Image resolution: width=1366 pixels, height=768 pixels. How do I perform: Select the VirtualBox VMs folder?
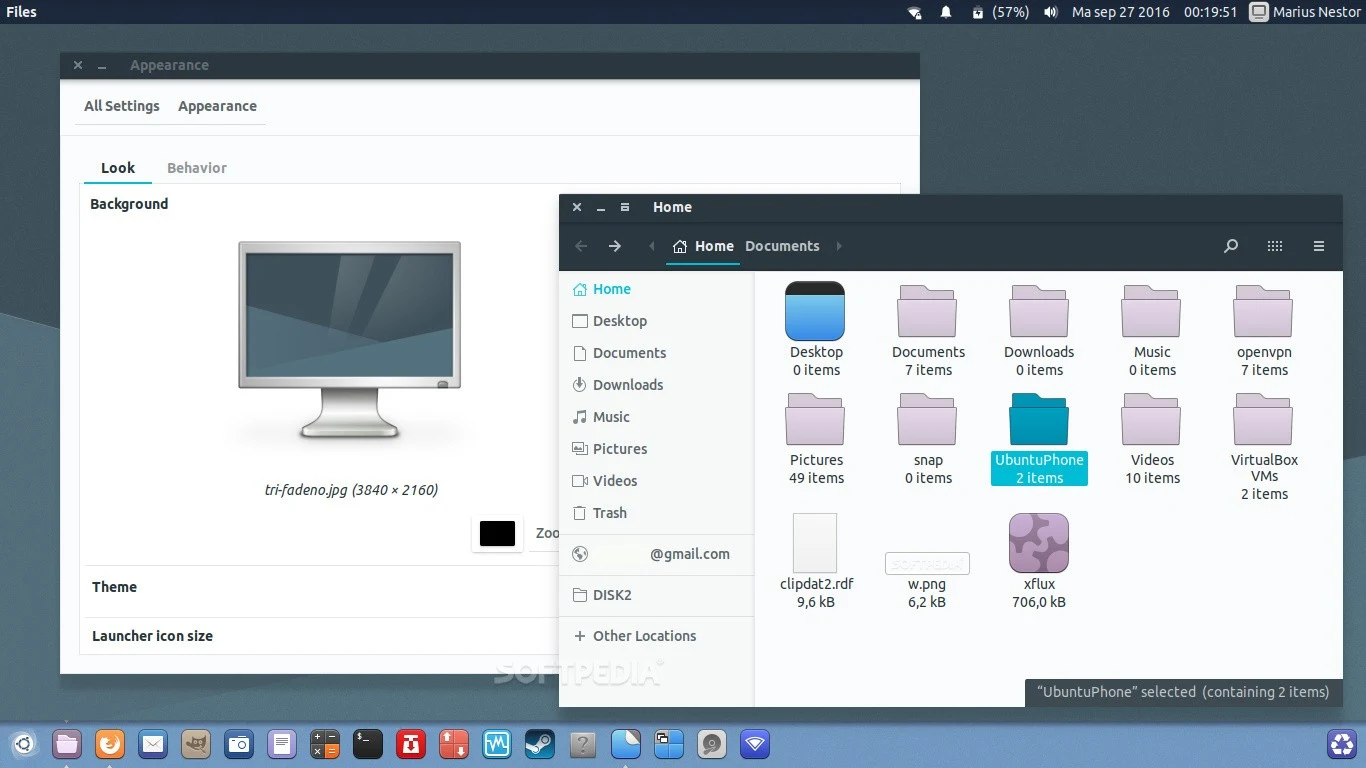pyautogui.click(x=1264, y=419)
